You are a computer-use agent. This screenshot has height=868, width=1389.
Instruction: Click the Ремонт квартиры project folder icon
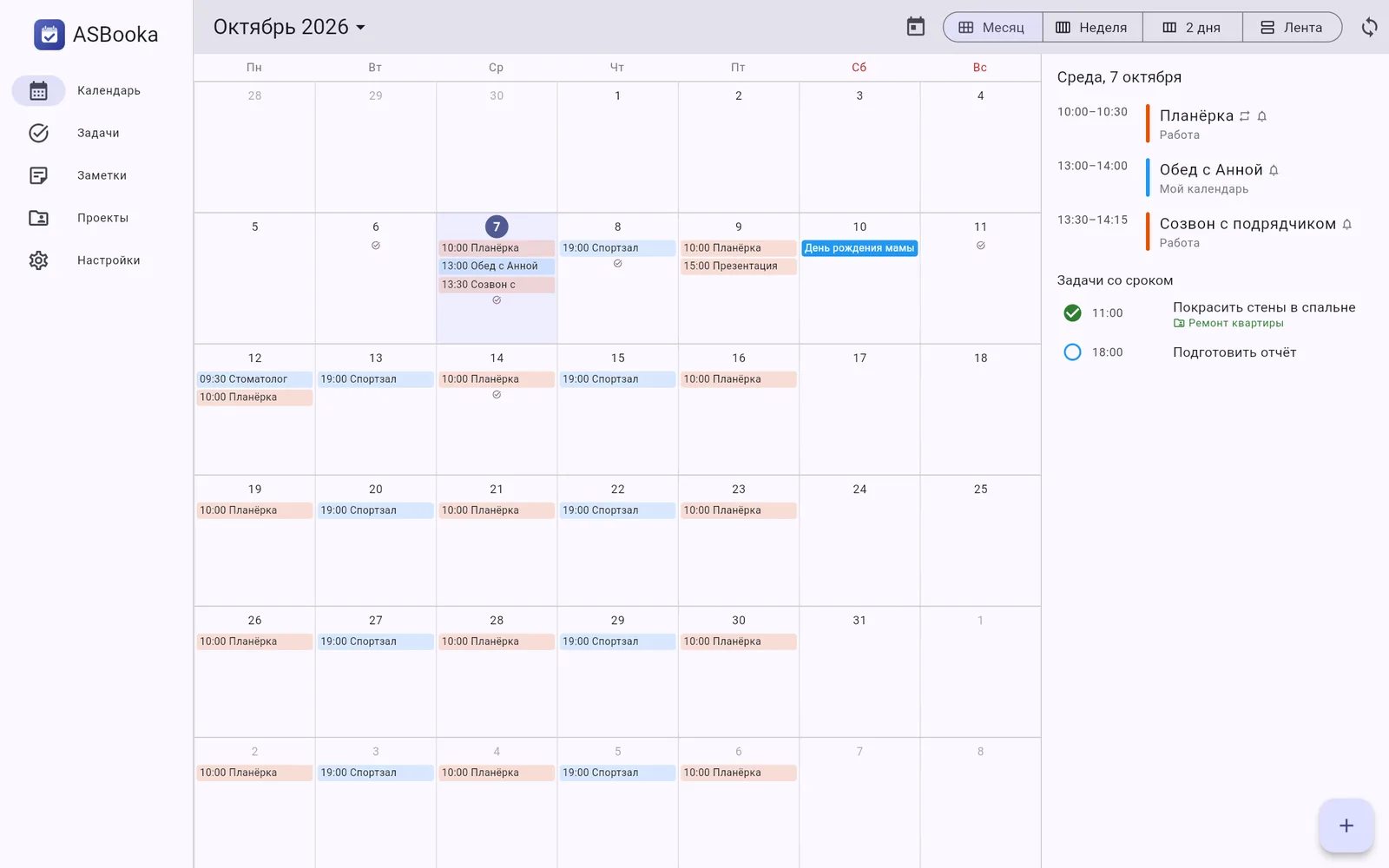pyautogui.click(x=1179, y=323)
